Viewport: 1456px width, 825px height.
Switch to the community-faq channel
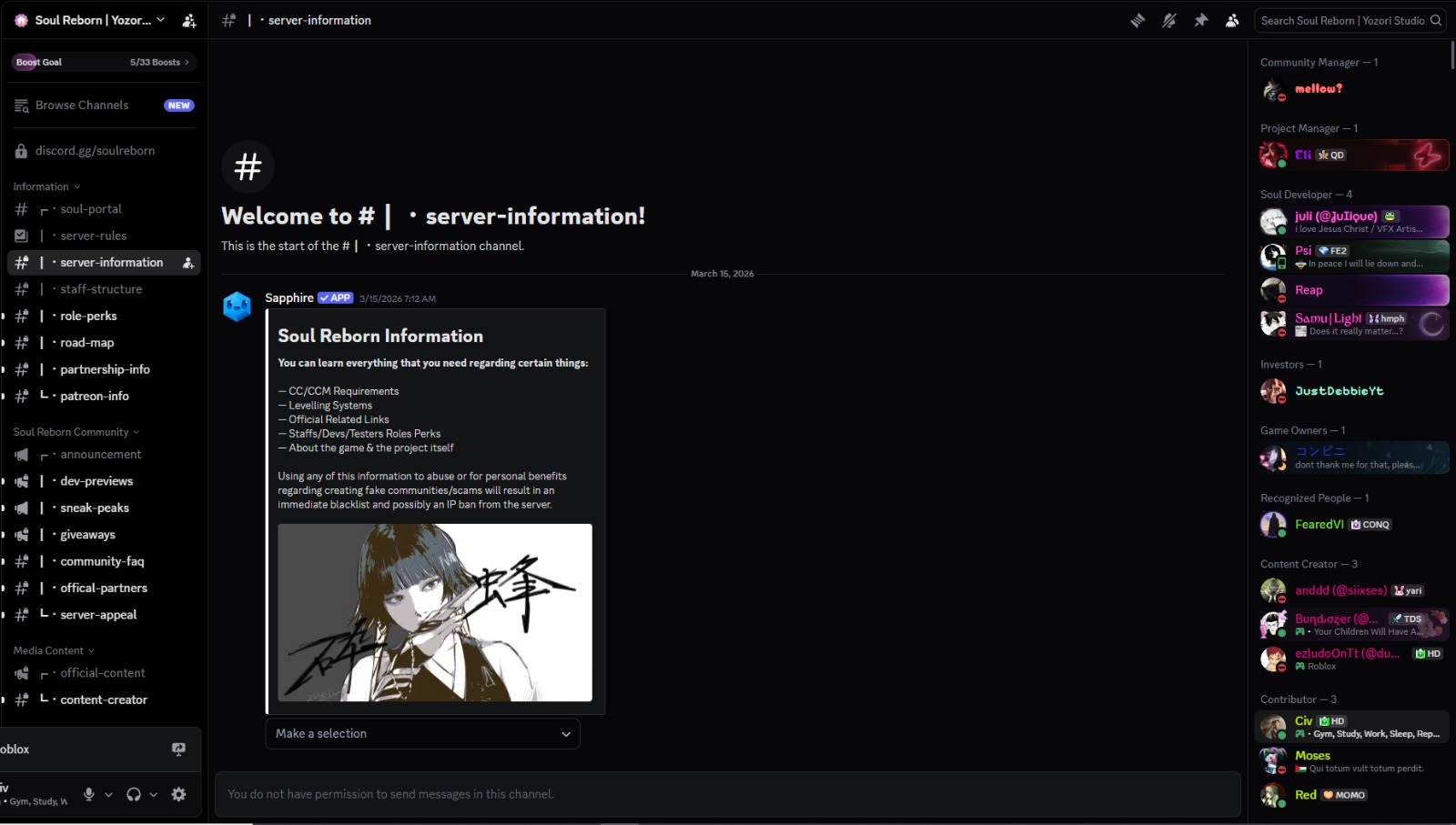[x=102, y=561]
